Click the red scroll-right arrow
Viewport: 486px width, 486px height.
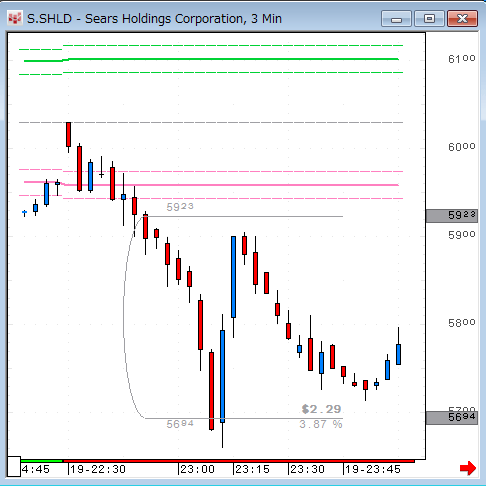click(x=468, y=468)
